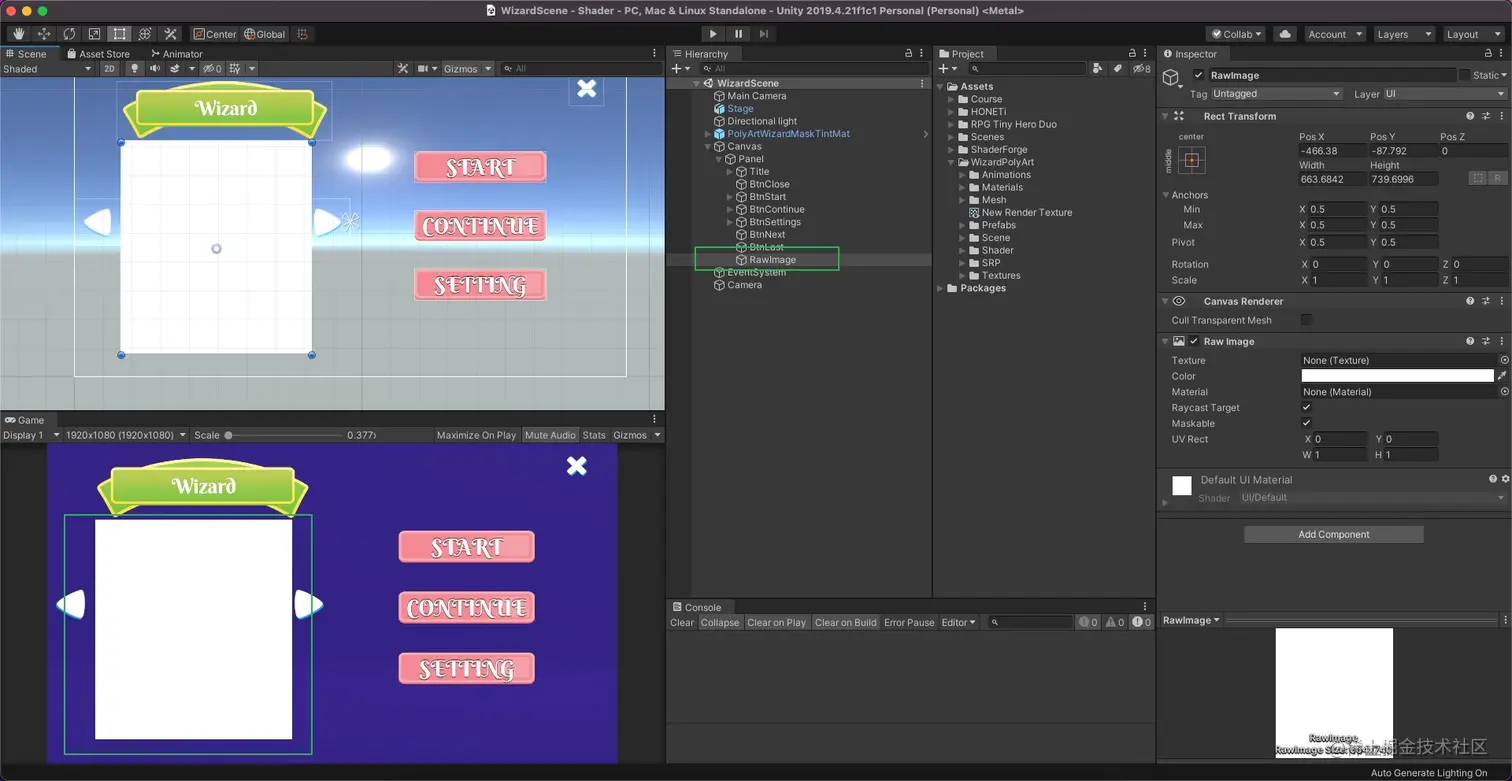Toggle 2D mode in Scene view
1512x781 pixels.
coord(109,69)
